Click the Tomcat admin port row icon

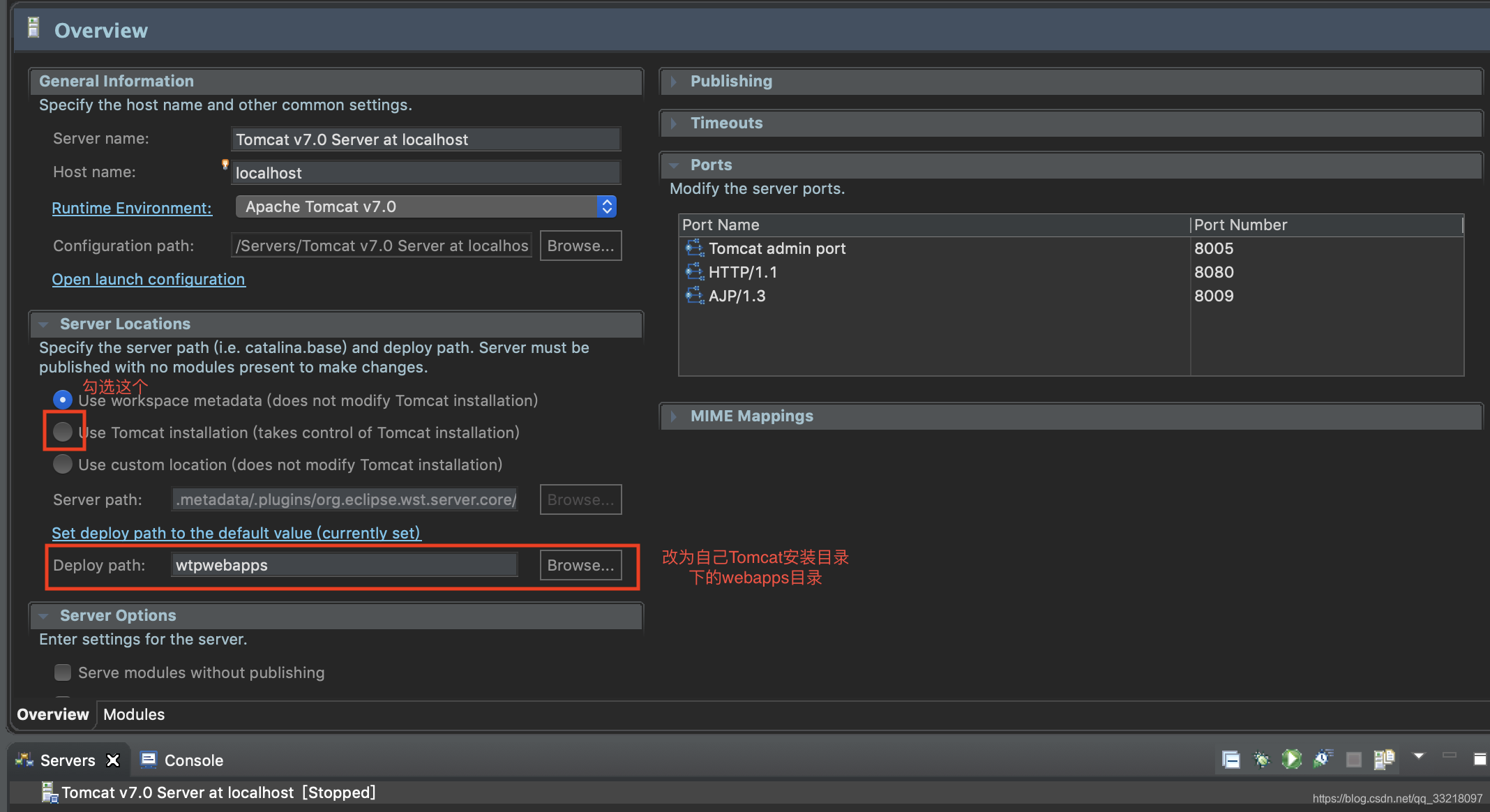coord(694,248)
